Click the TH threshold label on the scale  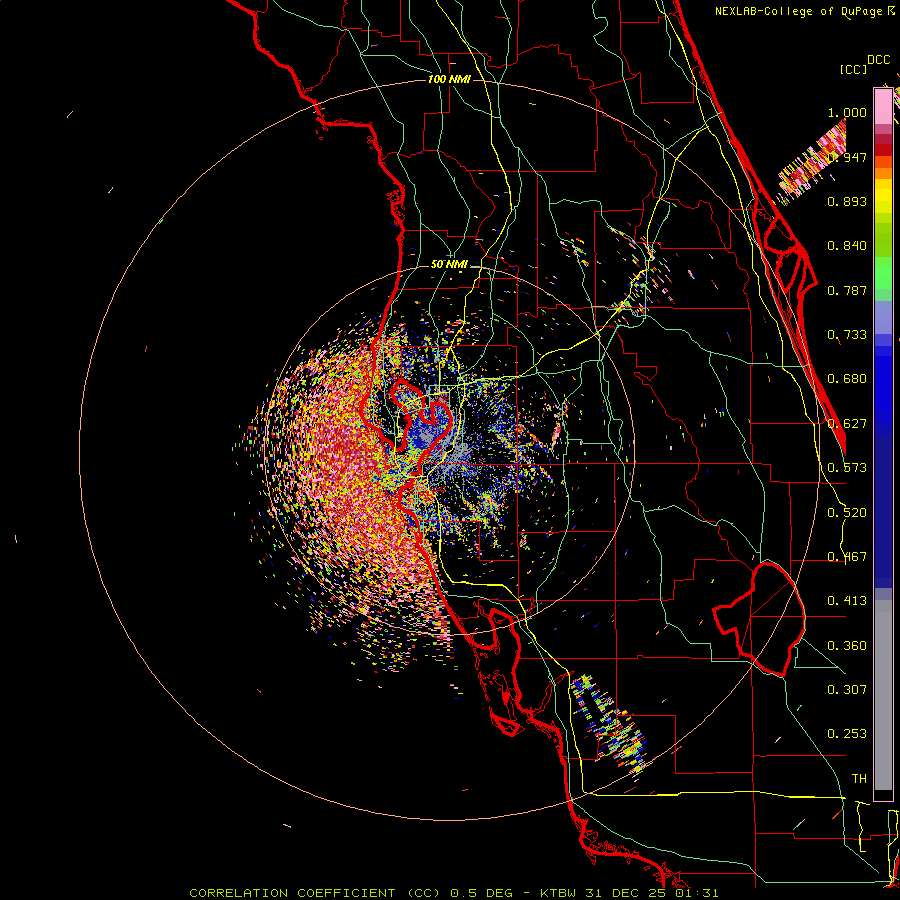pos(859,779)
